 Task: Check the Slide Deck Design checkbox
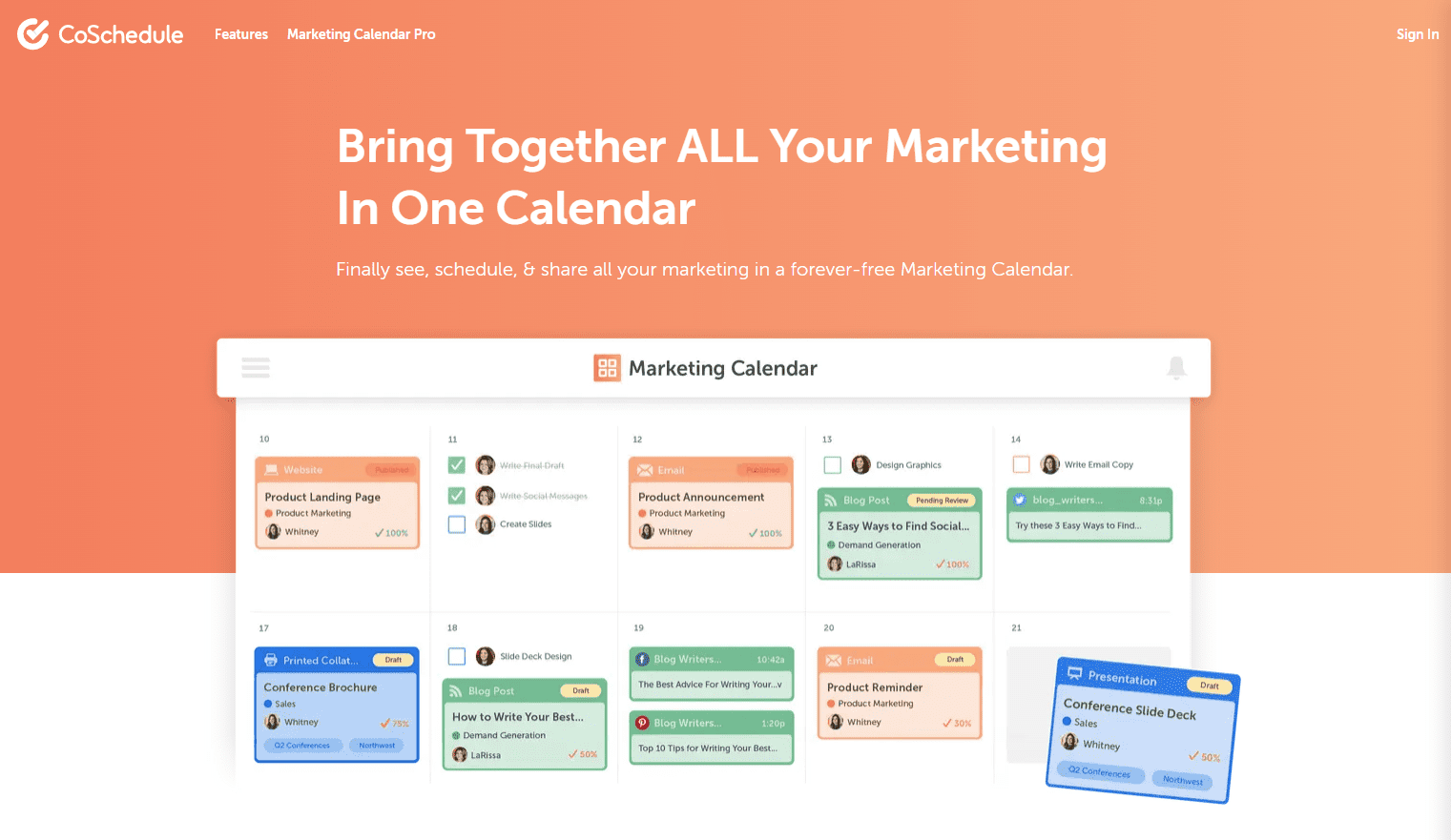pyautogui.click(x=457, y=656)
